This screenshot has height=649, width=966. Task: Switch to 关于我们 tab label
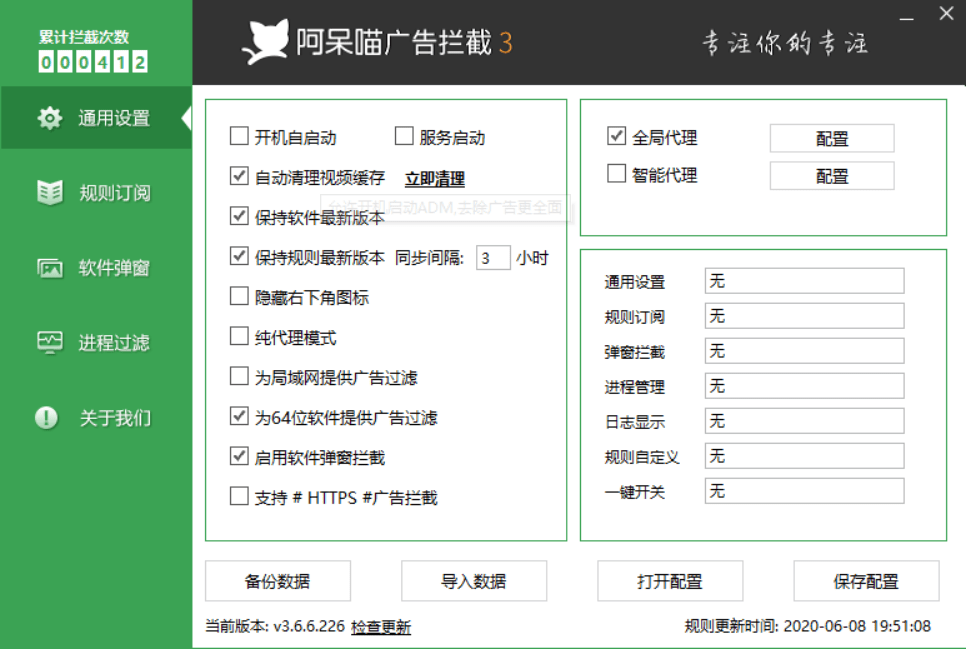(114, 418)
